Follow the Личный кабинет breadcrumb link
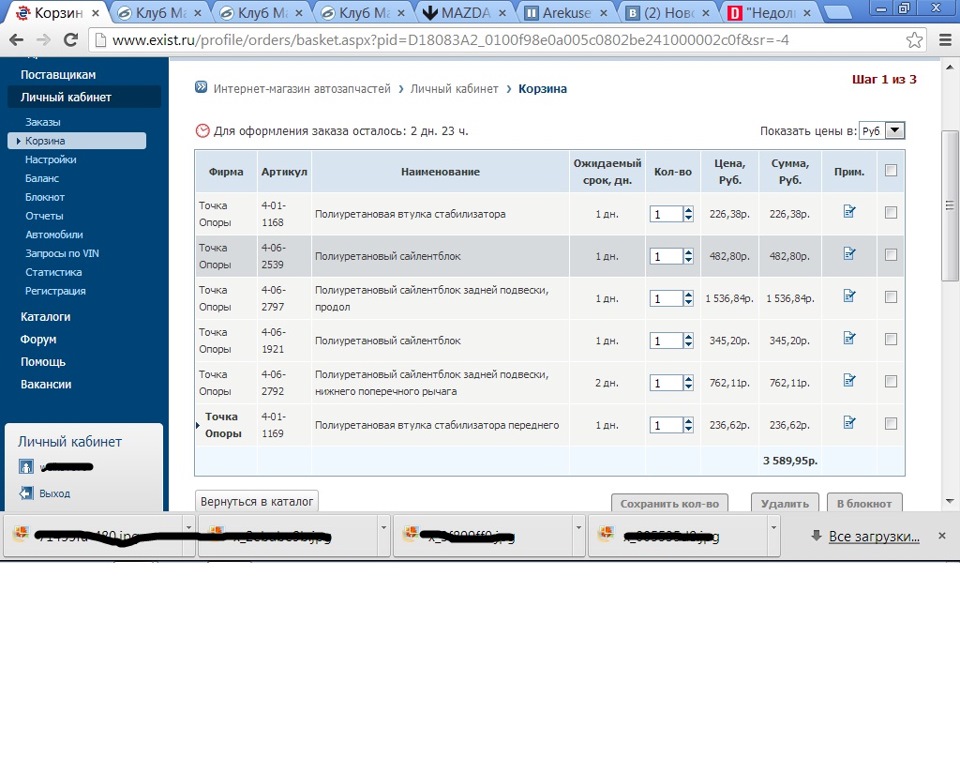The image size is (960, 758). coord(454,89)
